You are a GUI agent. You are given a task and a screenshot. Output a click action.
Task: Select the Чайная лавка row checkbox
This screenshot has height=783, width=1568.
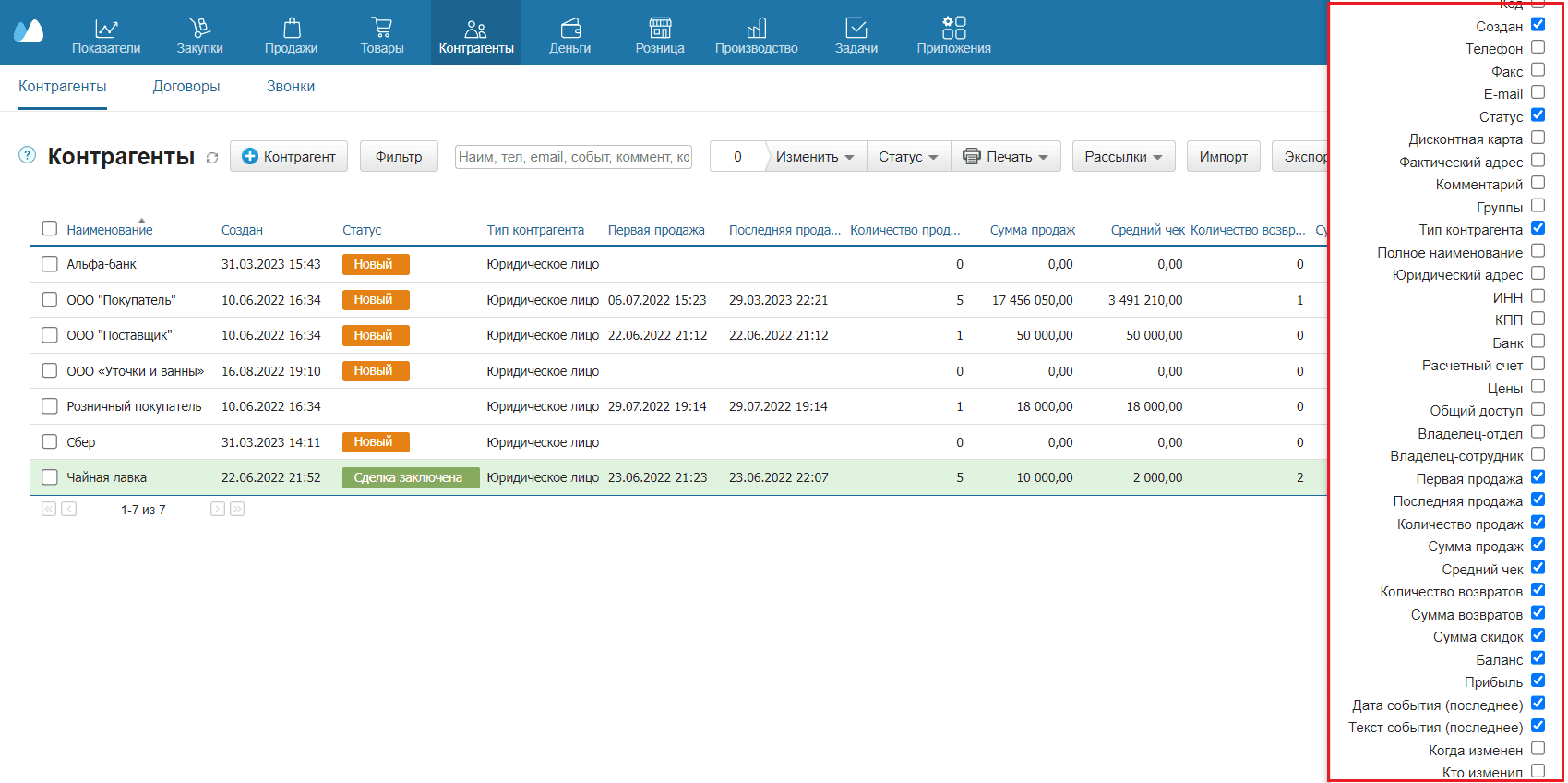click(50, 477)
